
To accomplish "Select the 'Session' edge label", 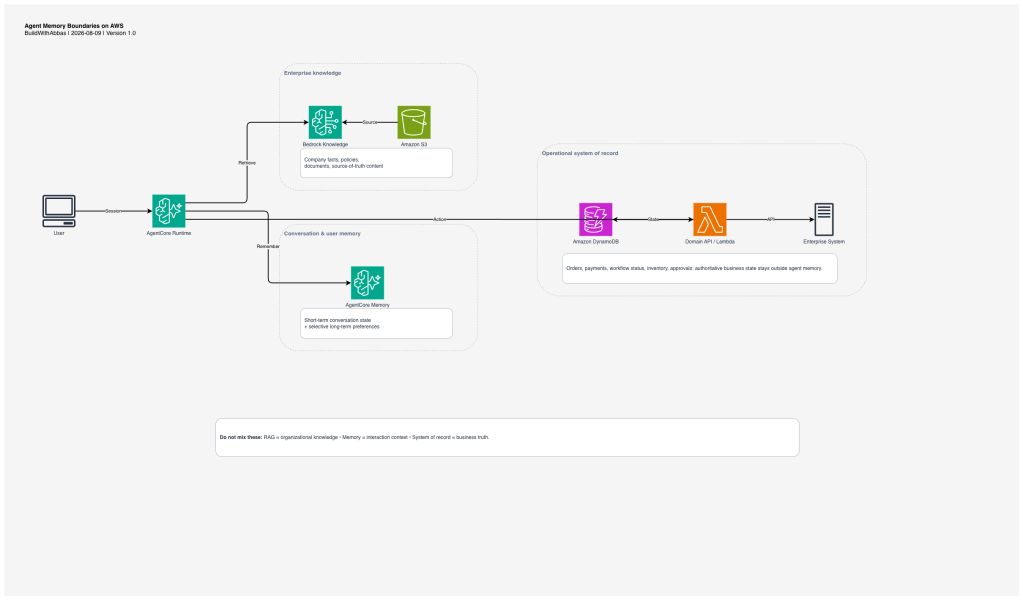I will pos(114,211).
